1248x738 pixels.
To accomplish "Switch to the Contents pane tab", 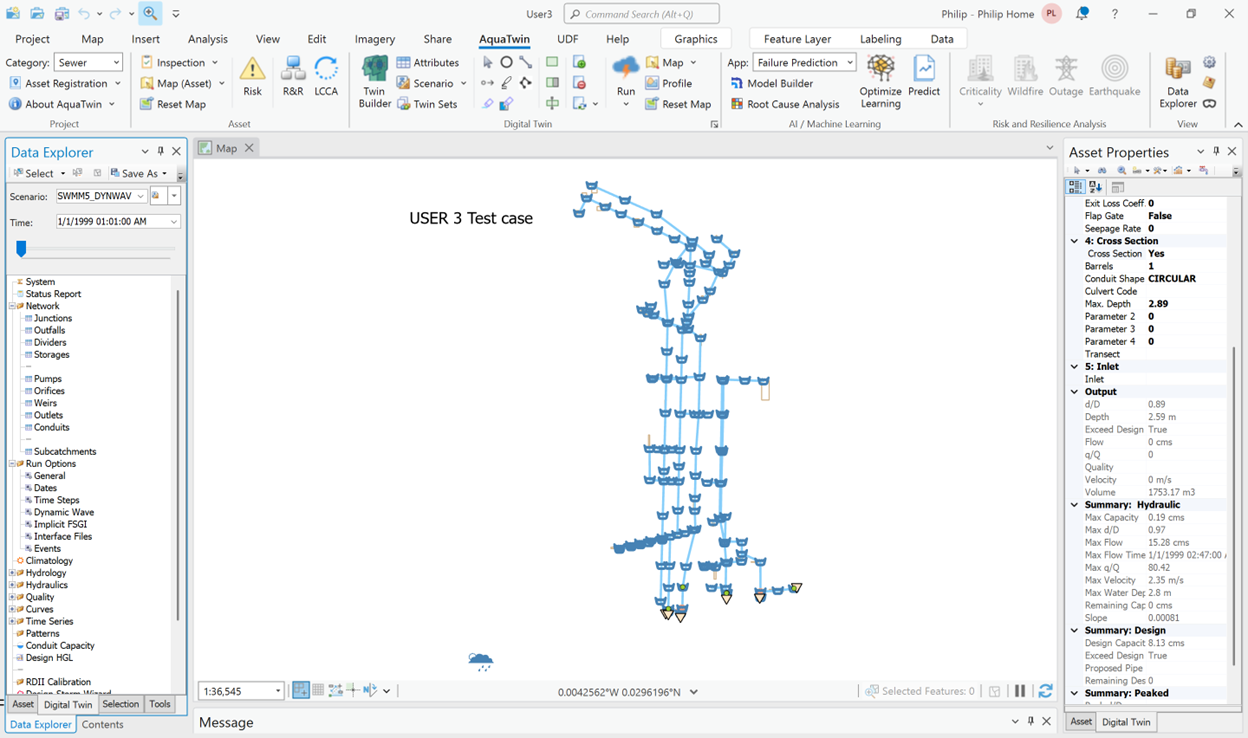I will 102,724.
